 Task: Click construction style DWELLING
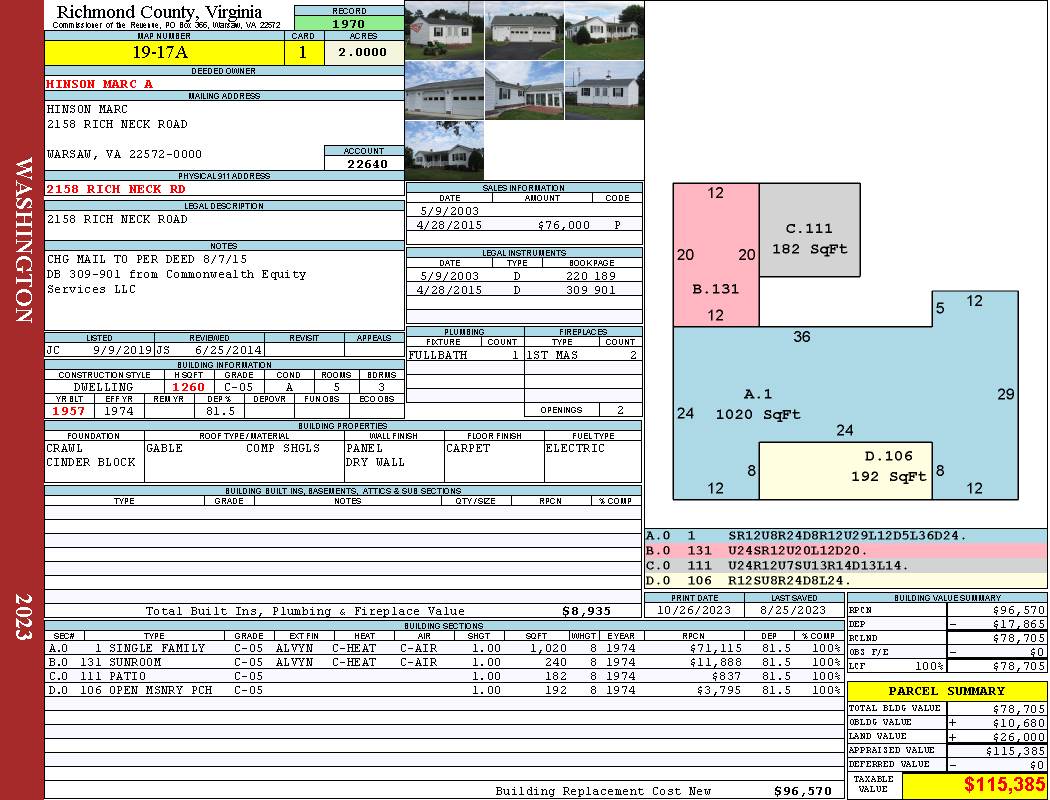click(x=103, y=387)
